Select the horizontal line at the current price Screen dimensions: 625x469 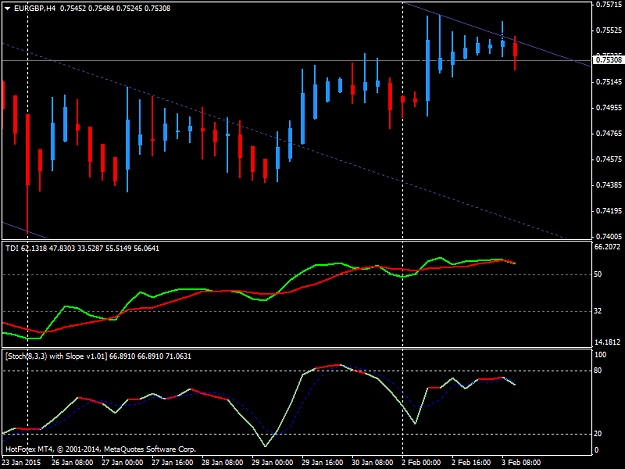pos(295,61)
